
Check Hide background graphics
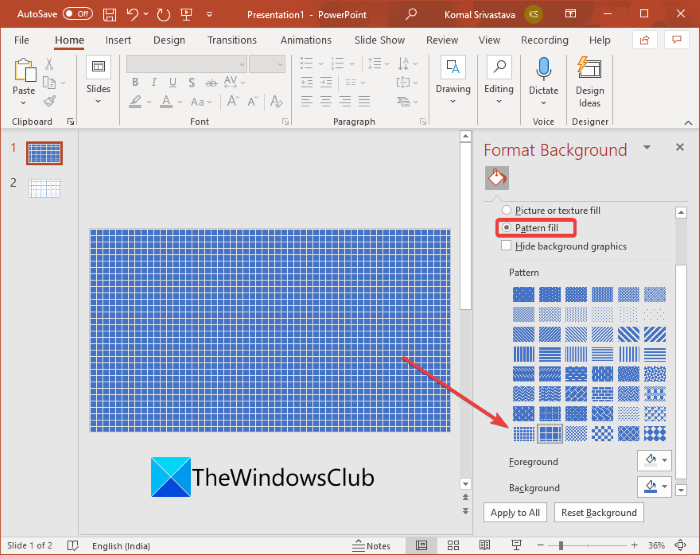[506, 246]
